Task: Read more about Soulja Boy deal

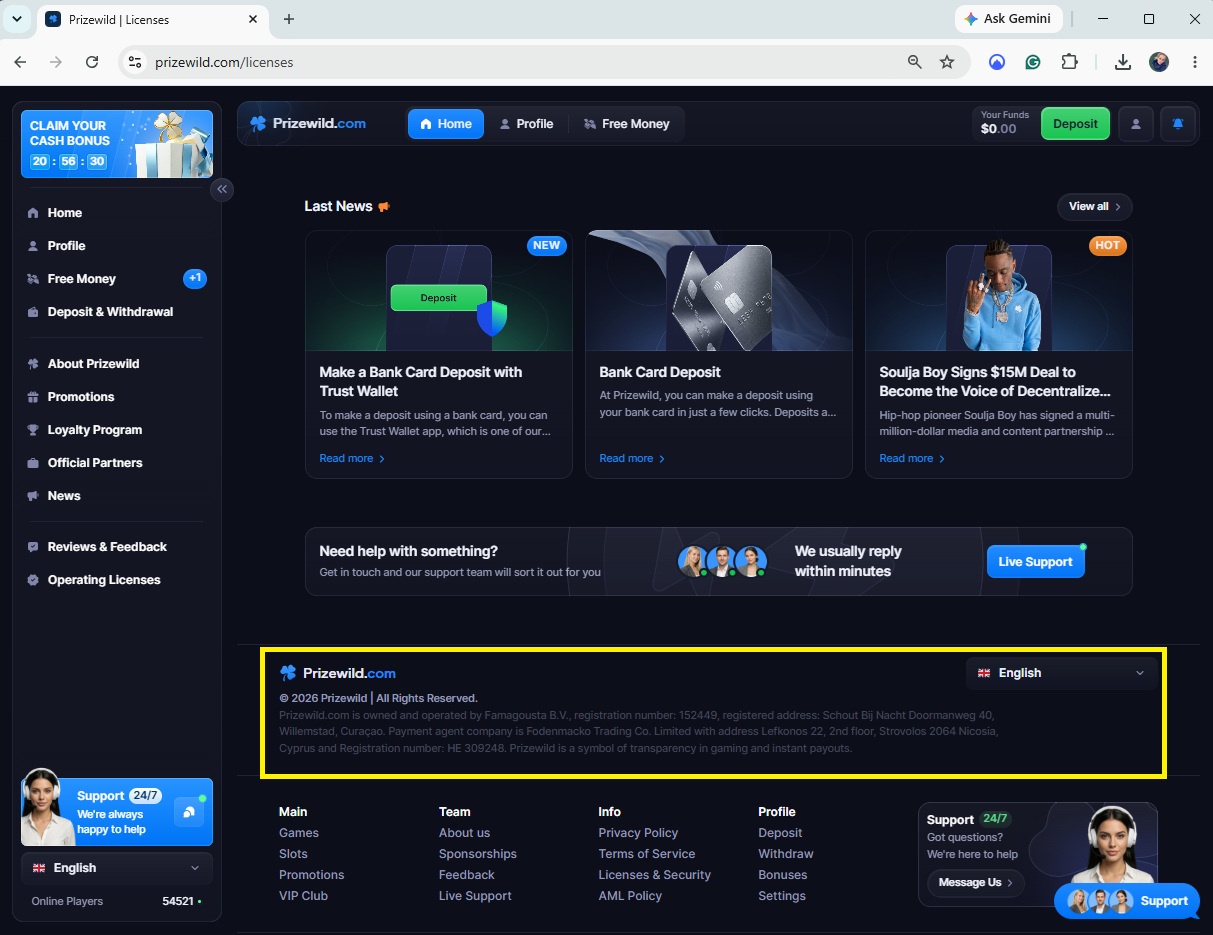Action: pos(912,458)
